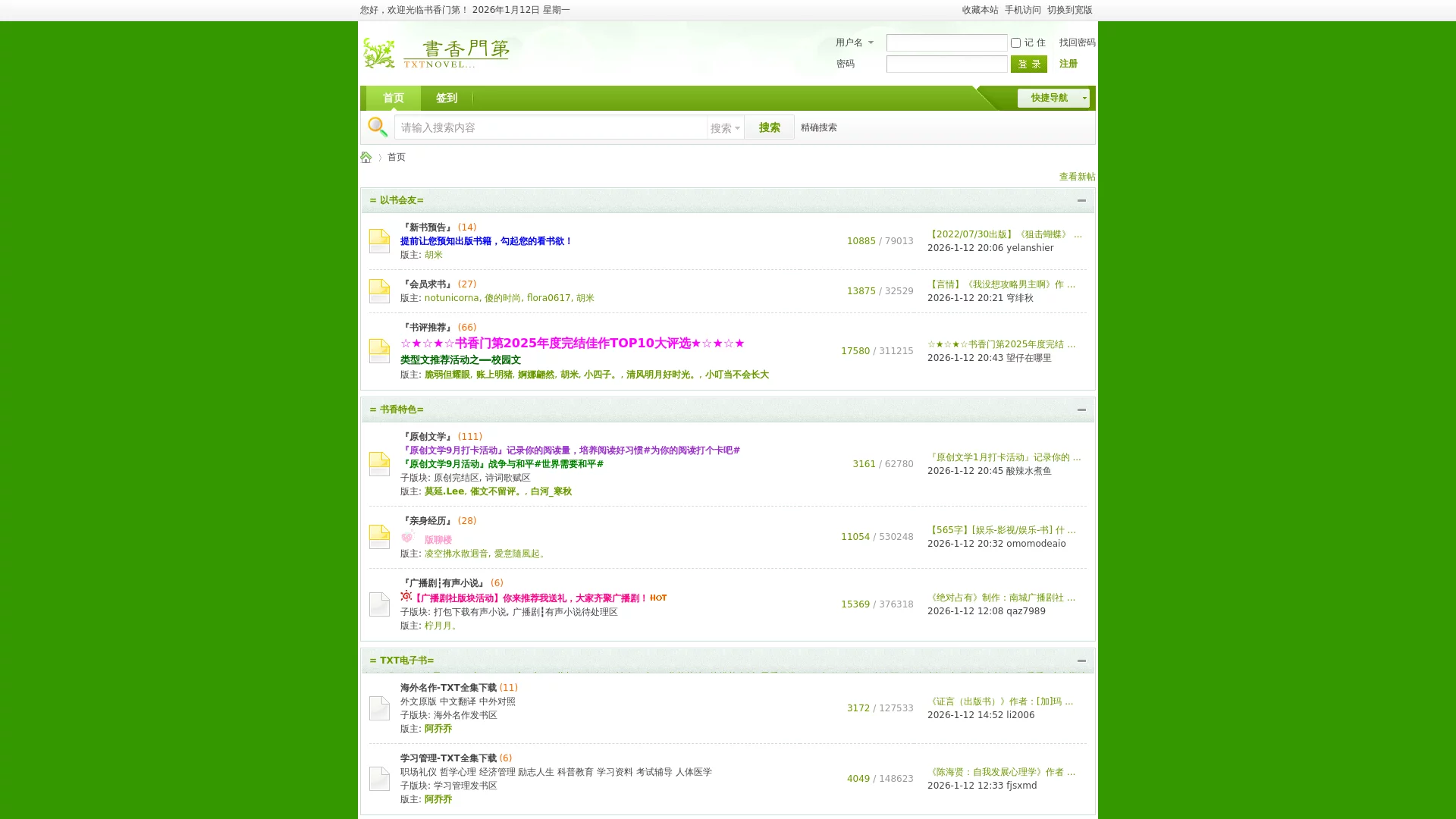Open the 快捷导航 dropdown
Screen dimensions: 1456x819
(1053, 98)
